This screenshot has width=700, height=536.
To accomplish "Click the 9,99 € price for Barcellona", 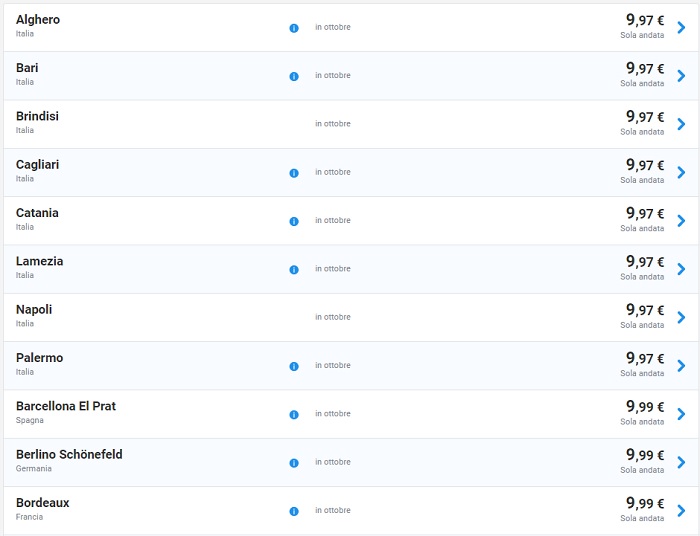I will coord(645,407).
